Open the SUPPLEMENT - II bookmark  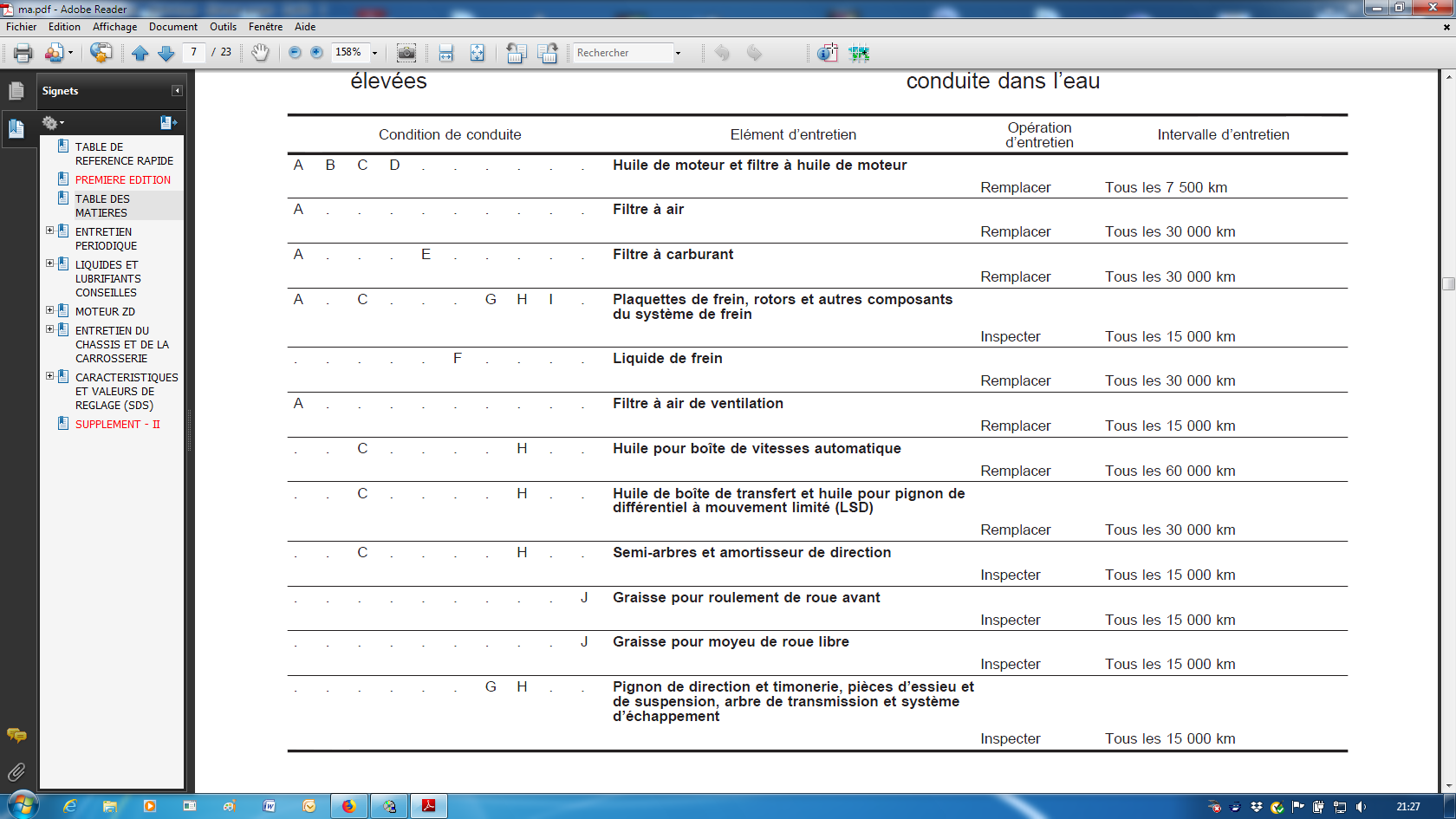(117, 424)
